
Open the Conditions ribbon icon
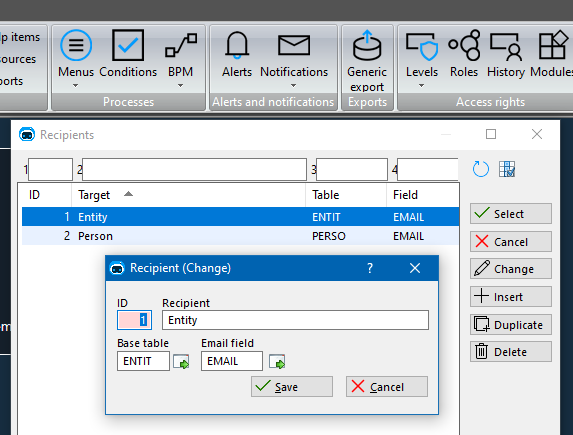(x=128, y=45)
